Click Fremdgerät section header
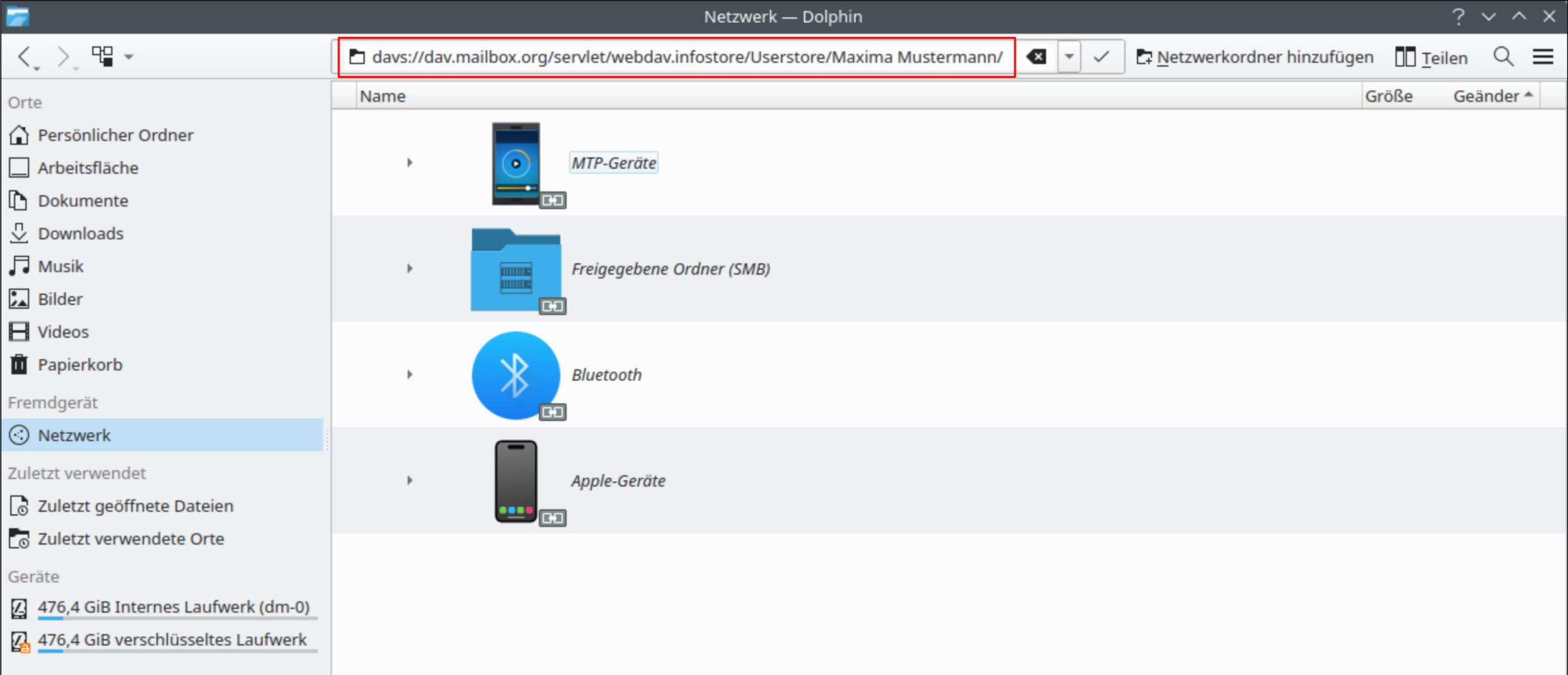Viewport: 1568px width, 675px height. pos(52,402)
